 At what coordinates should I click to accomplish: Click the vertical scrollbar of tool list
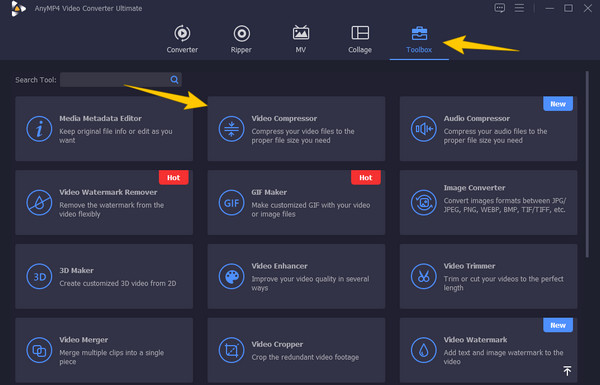coord(587,165)
